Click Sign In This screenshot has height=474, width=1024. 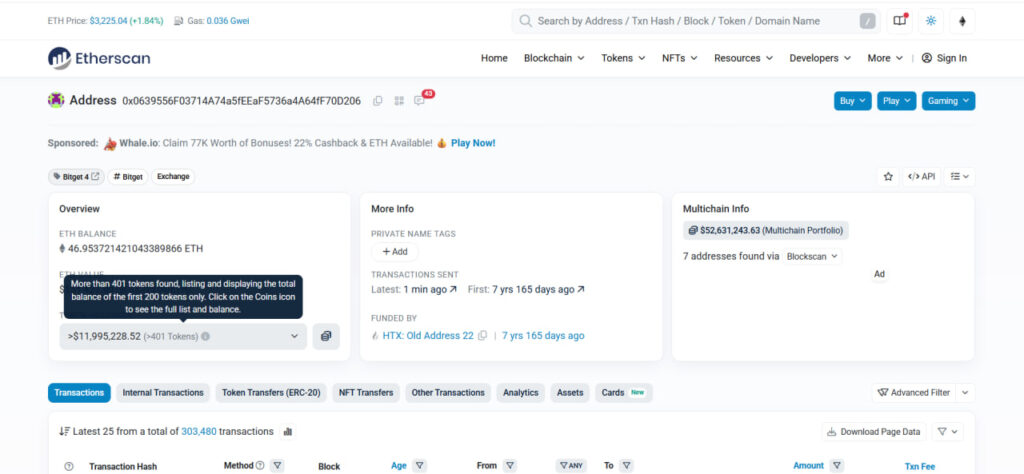point(944,58)
